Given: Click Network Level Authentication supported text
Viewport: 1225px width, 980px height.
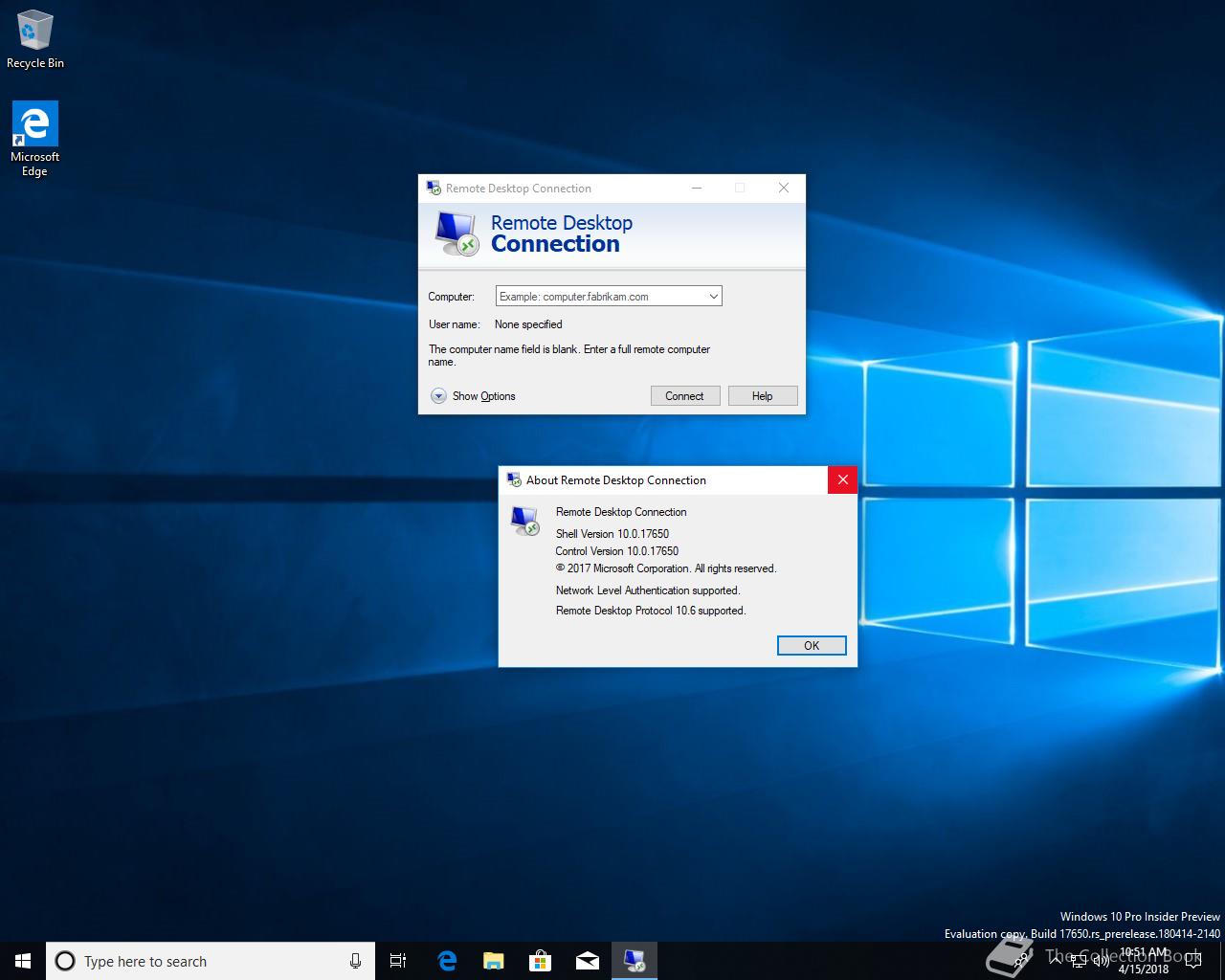Looking at the screenshot, I should coord(648,590).
